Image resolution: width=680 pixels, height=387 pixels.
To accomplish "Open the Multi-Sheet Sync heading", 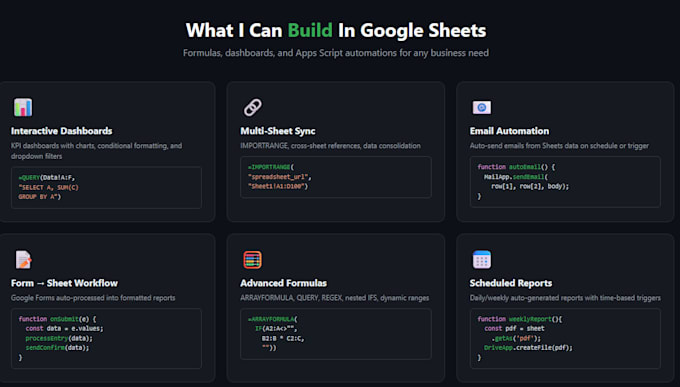I will [x=278, y=131].
